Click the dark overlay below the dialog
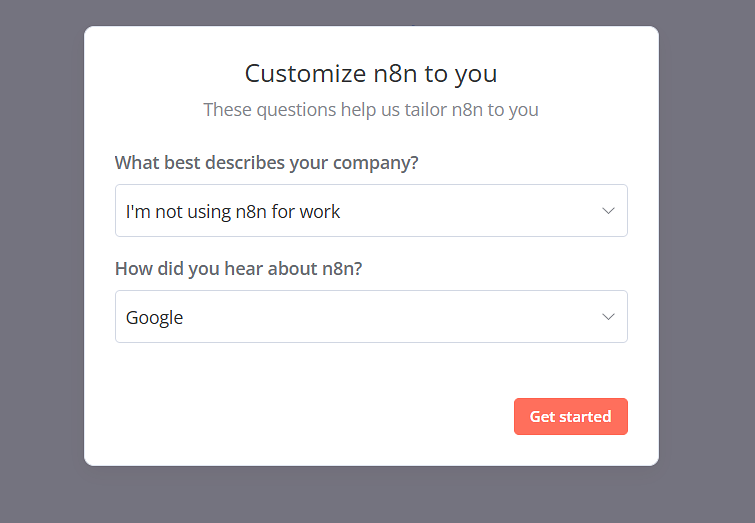The height and width of the screenshot is (523, 755). click(x=371, y=495)
